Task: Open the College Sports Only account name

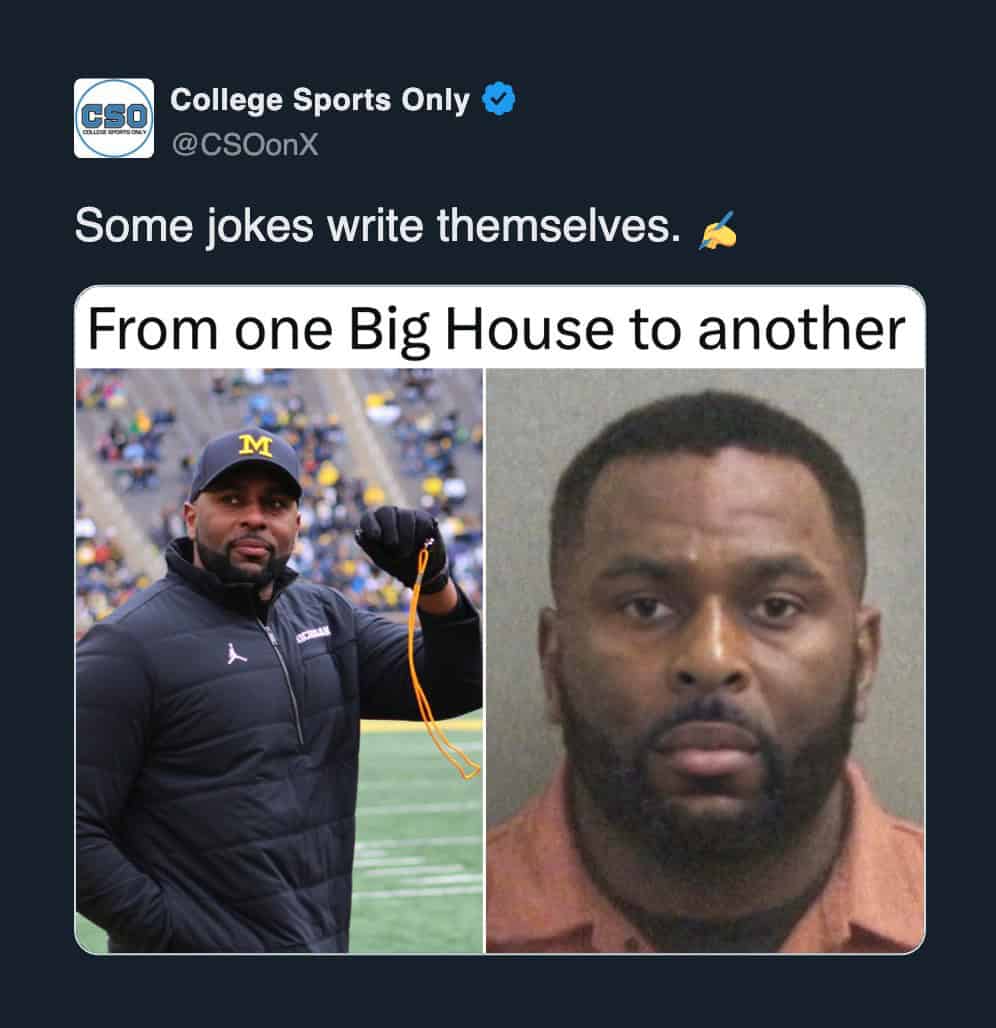Action: (319, 100)
